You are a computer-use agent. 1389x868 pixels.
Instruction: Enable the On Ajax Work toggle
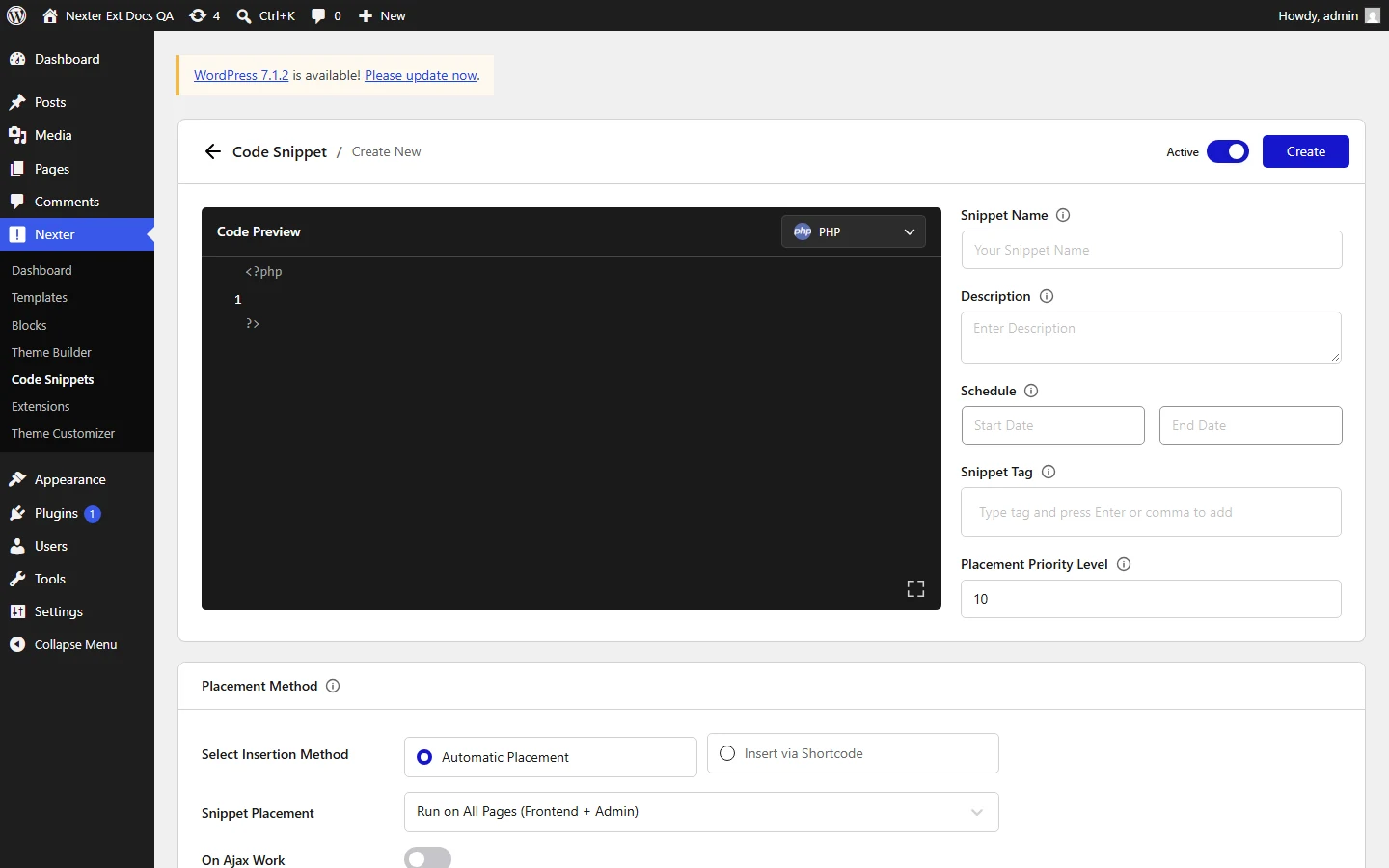coord(427,858)
